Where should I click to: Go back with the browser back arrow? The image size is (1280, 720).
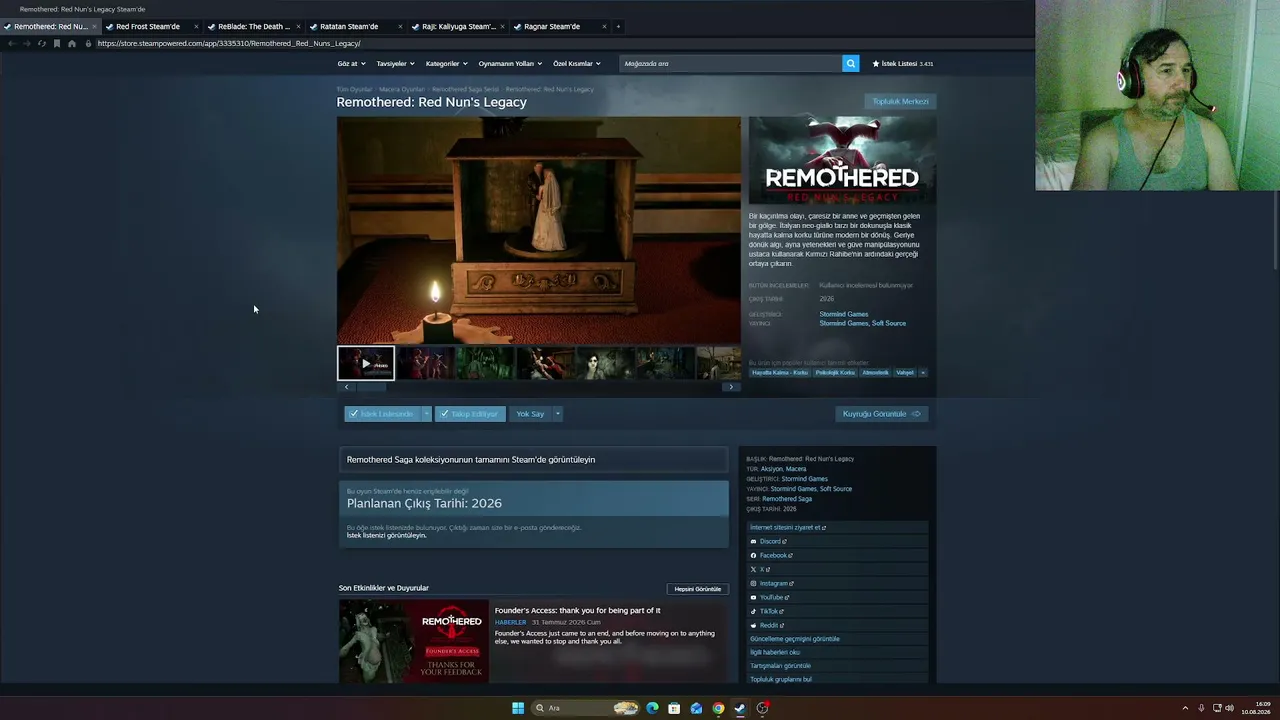11,43
